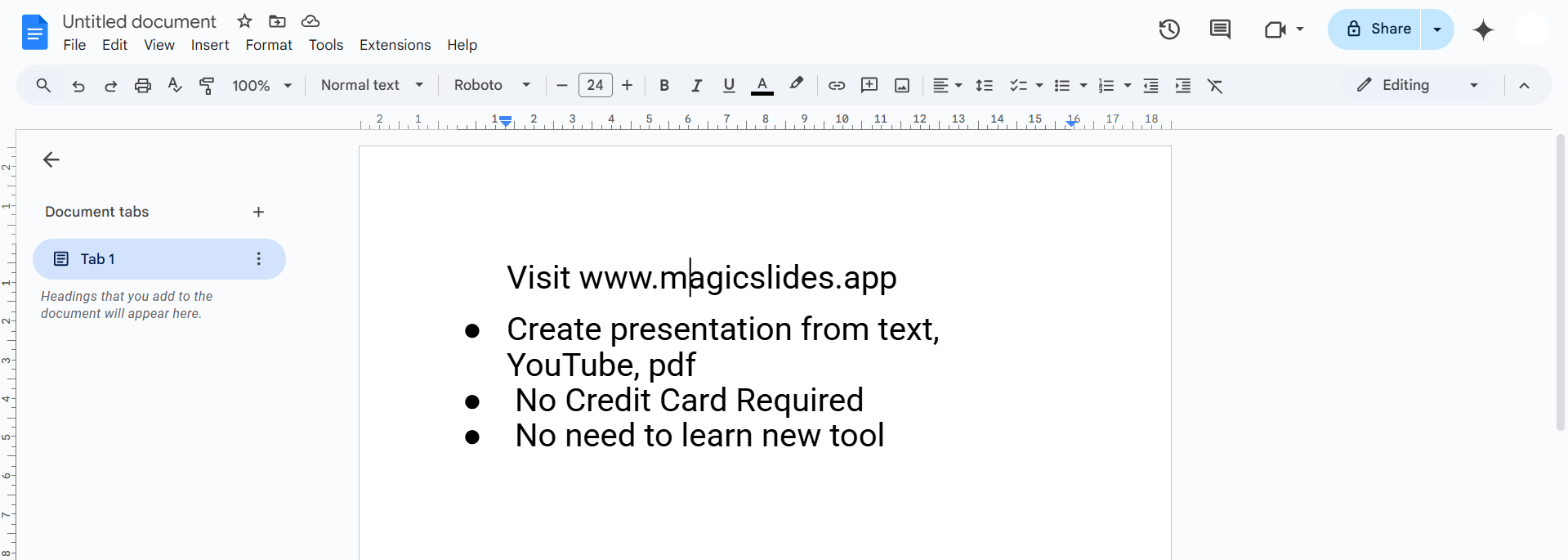This screenshot has width=1568, height=560.
Task: Open the View menu
Action: 159,45
